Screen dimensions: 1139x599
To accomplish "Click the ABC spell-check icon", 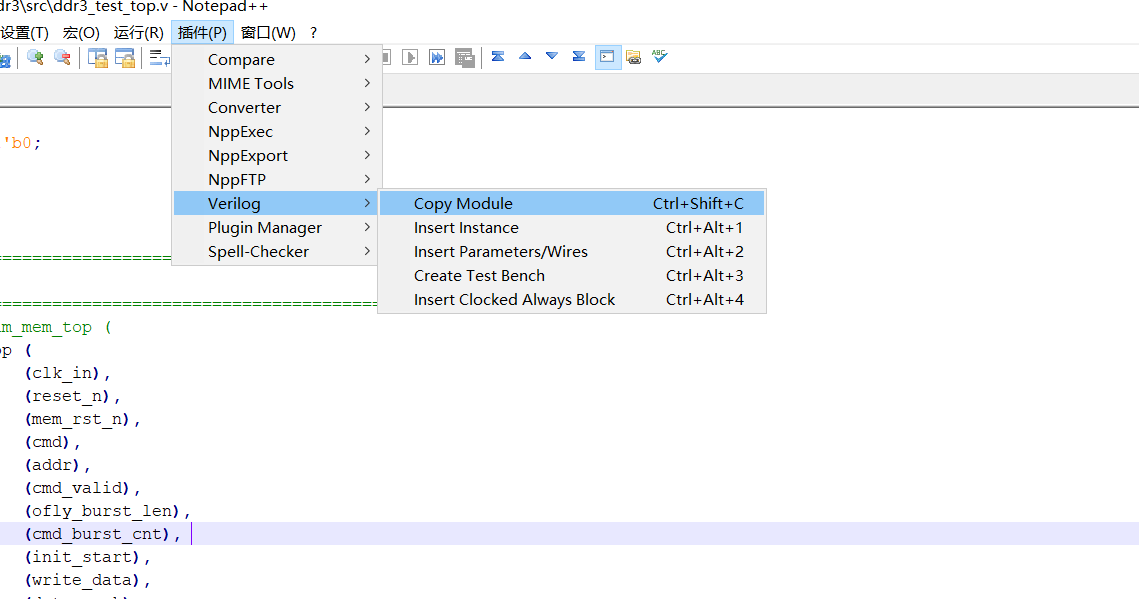I will click(x=659, y=57).
